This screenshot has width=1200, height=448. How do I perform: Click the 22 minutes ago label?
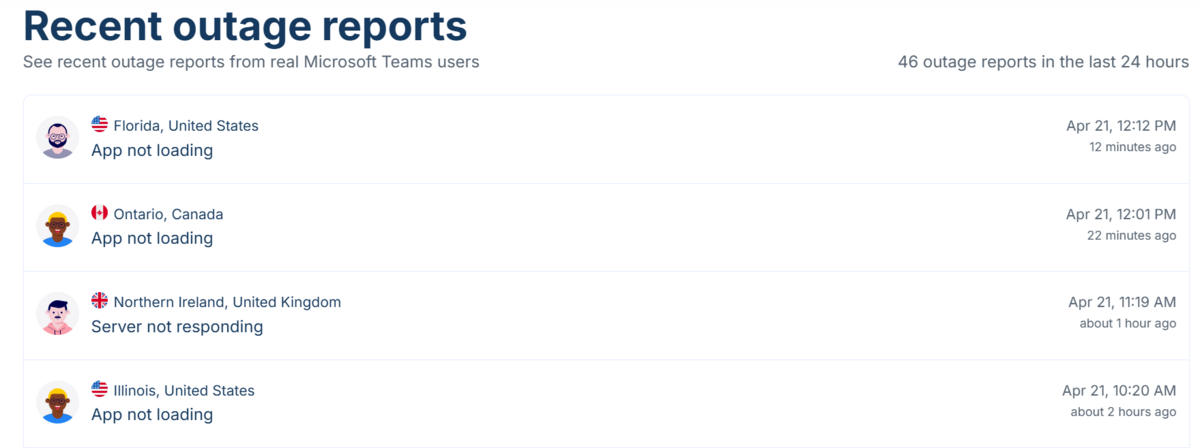tap(1132, 236)
